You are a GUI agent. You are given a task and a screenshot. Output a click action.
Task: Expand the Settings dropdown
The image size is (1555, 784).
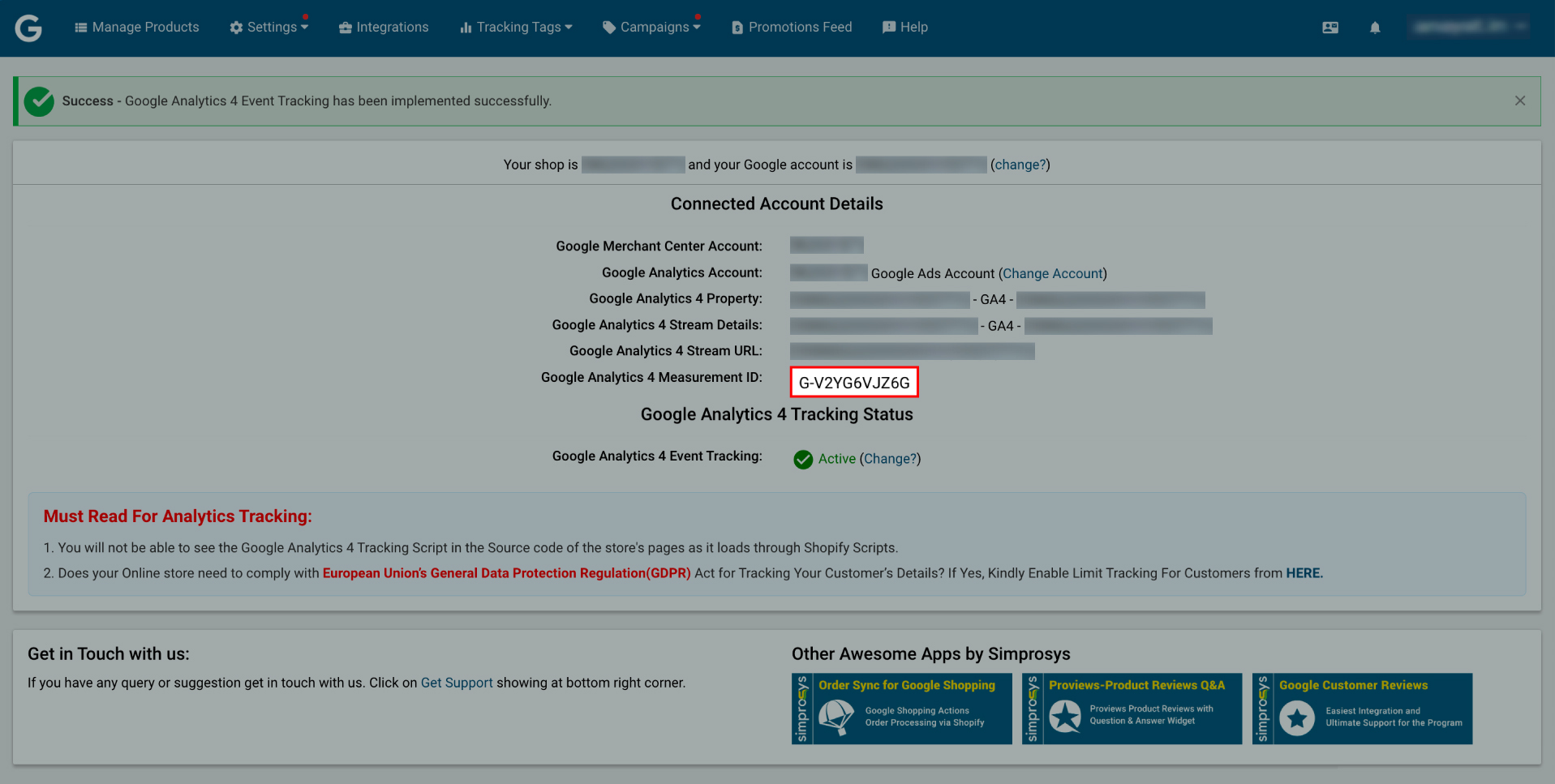[x=268, y=27]
